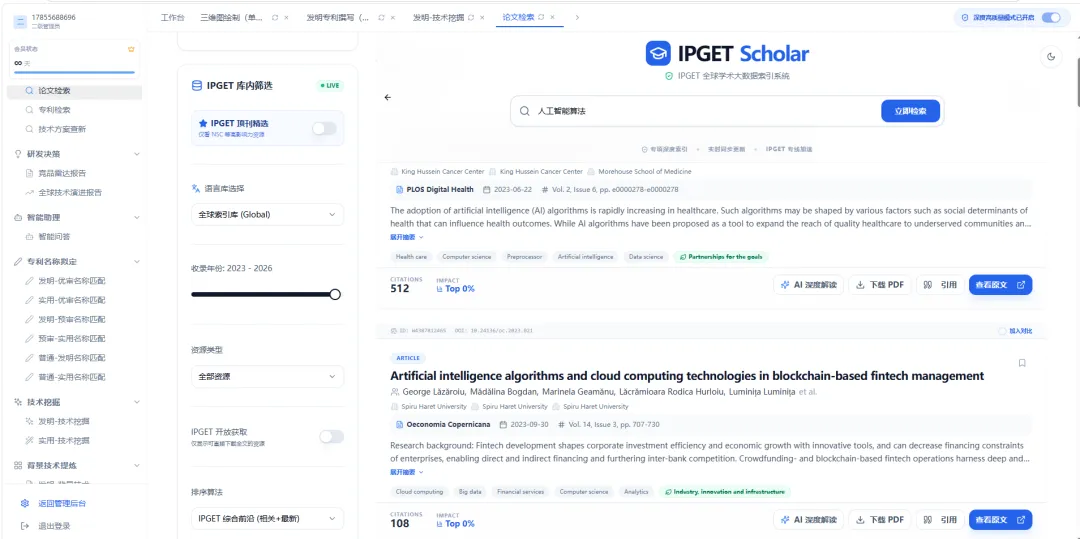Click the sparkle icon beside 技术挖掘 heading
This screenshot has width=1080, height=539.
[x=19, y=402]
